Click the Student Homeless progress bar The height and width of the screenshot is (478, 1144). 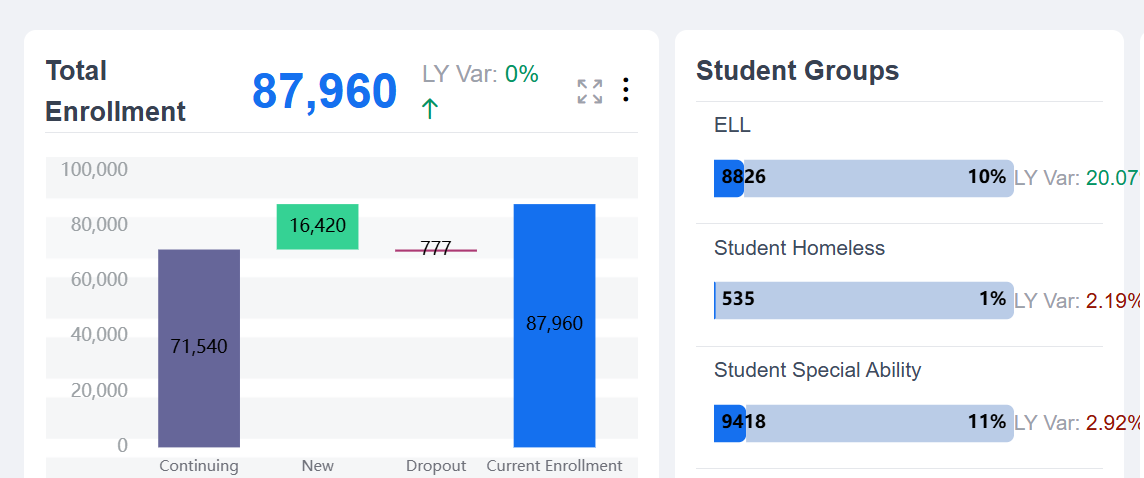(863, 300)
